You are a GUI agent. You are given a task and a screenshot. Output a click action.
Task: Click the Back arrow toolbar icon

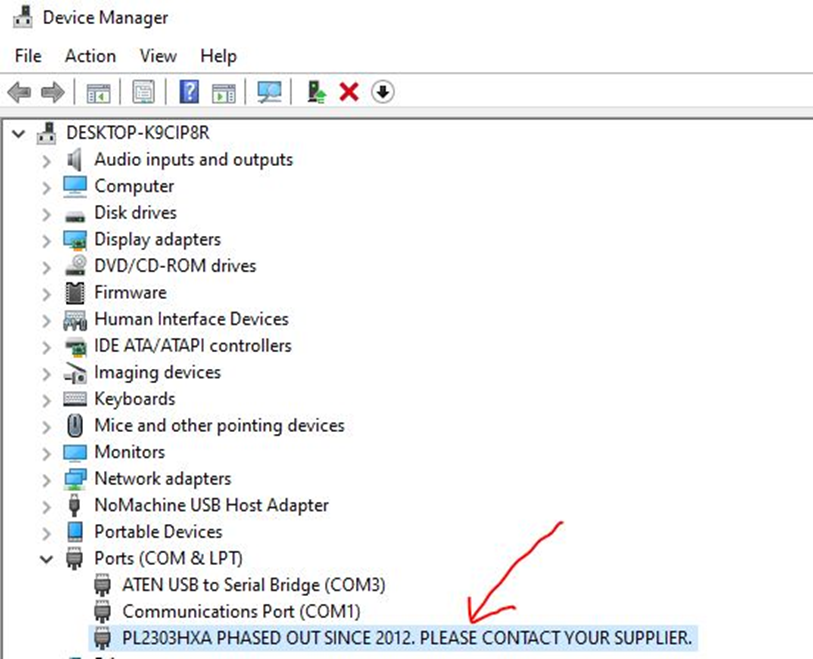pos(19,93)
